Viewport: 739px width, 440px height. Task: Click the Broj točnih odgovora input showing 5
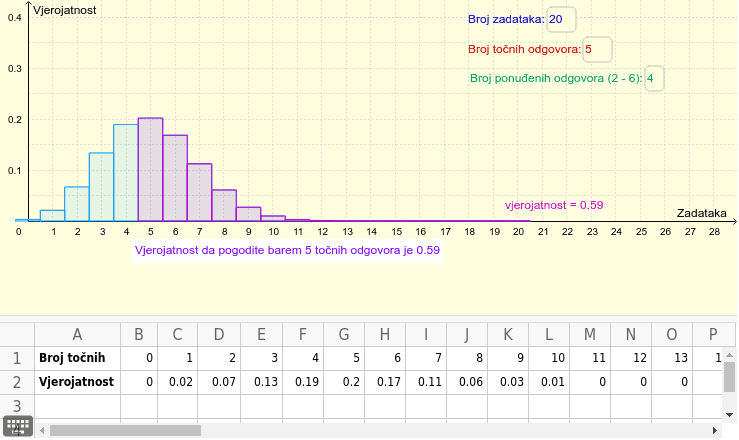click(x=597, y=49)
